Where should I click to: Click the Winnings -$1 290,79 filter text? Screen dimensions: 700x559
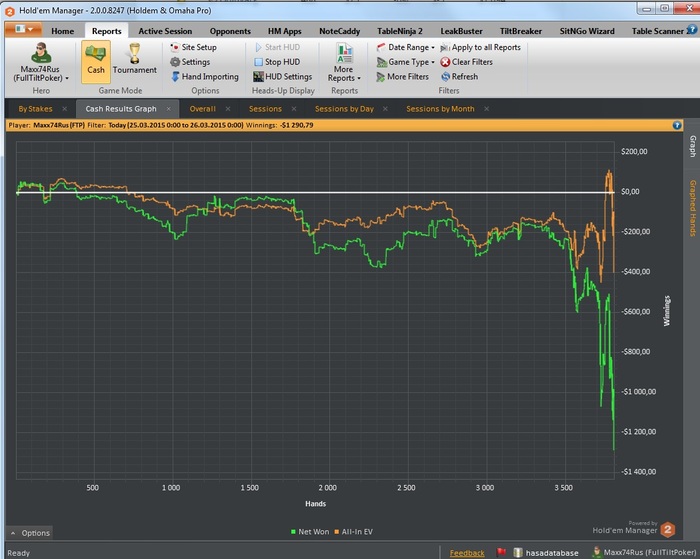tap(279, 125)
